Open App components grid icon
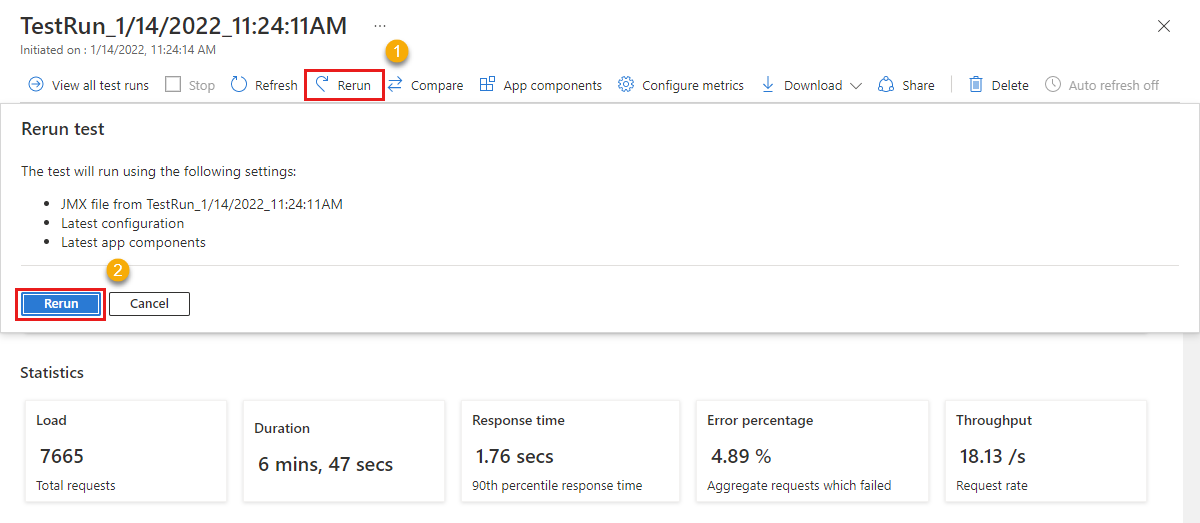The width and height of the screenshot is (1200, 523). [488, 85]
